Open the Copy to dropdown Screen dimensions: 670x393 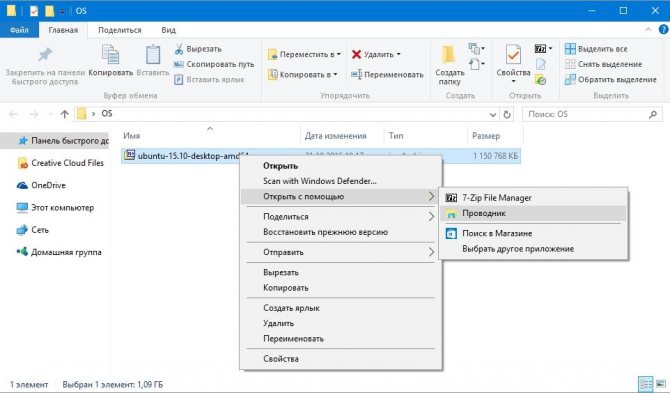tap(303, 74)
